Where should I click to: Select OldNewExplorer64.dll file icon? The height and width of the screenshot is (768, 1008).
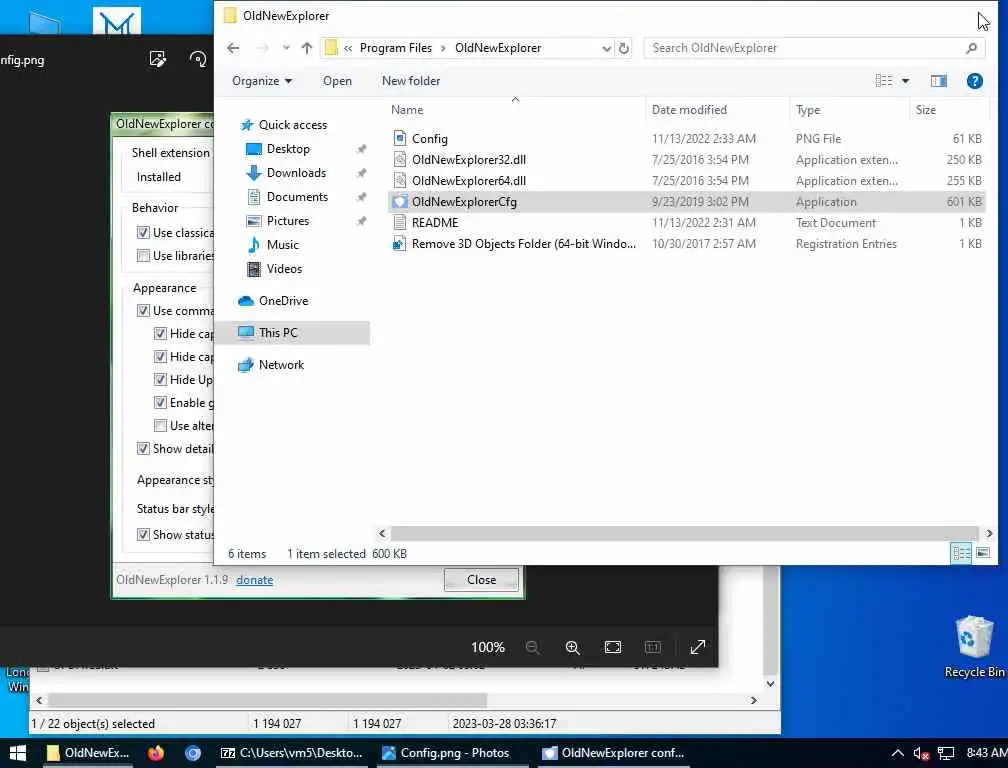399,181
